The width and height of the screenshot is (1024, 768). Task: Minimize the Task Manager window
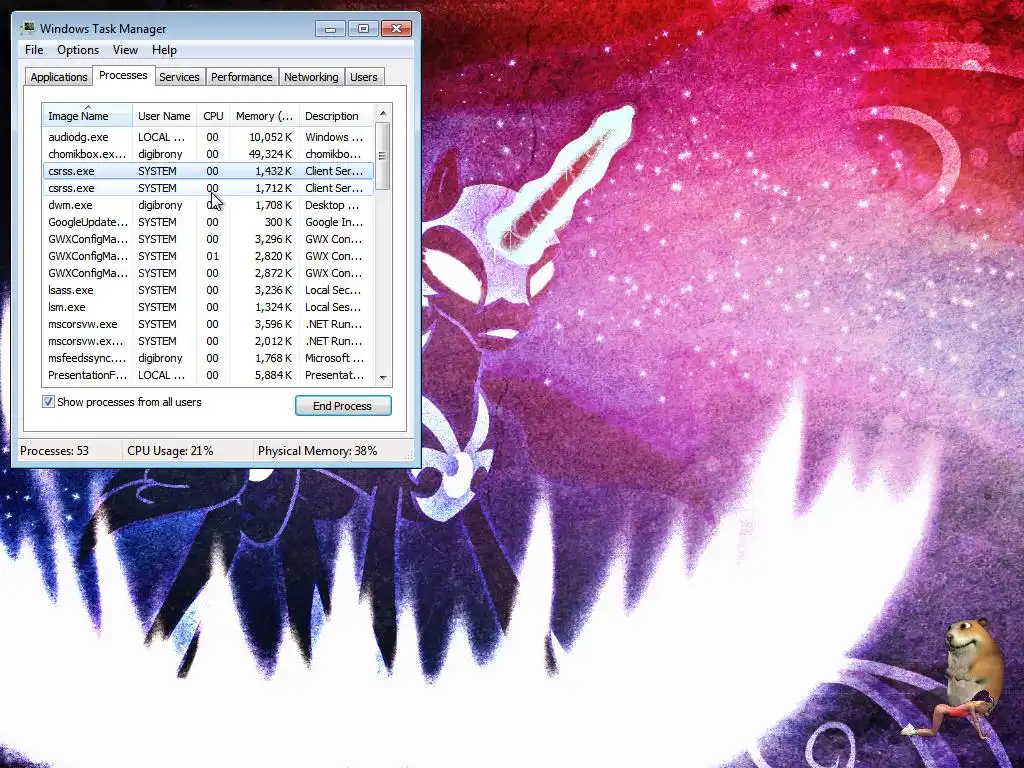[330, 29]
